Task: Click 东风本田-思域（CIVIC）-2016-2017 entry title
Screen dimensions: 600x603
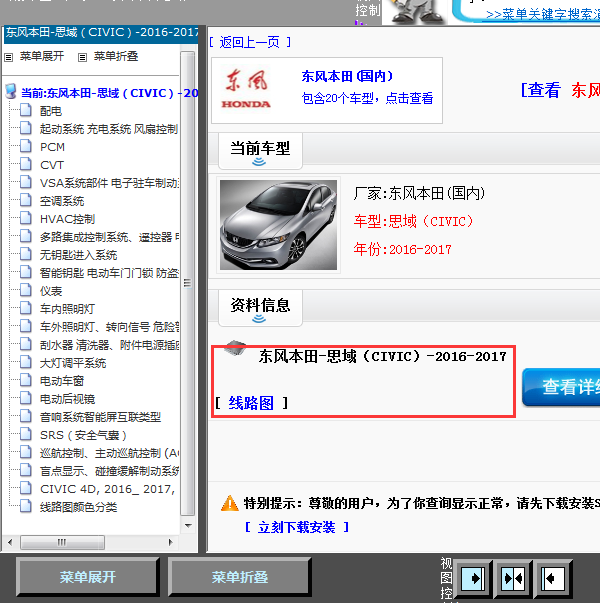Action: tap(383, 356)
